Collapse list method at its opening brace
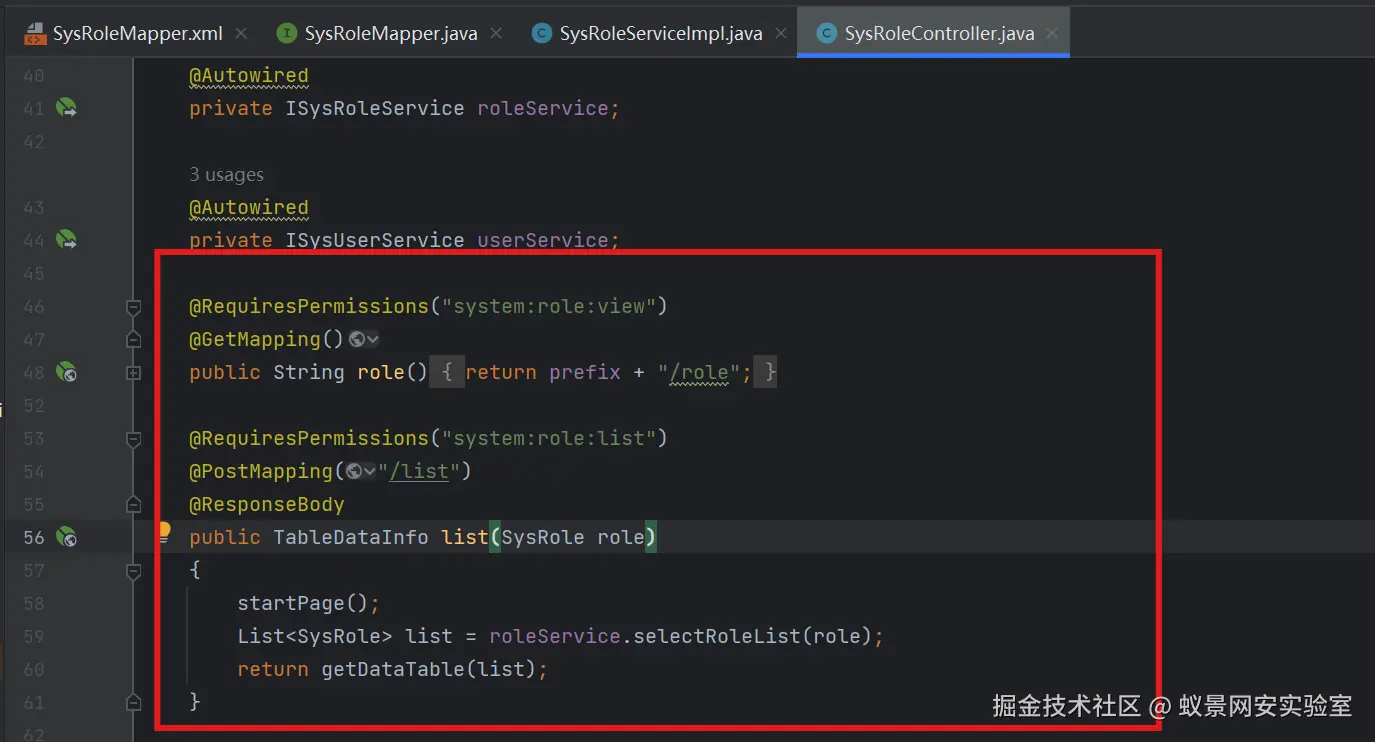1375x742 pixels. point(133,571)
